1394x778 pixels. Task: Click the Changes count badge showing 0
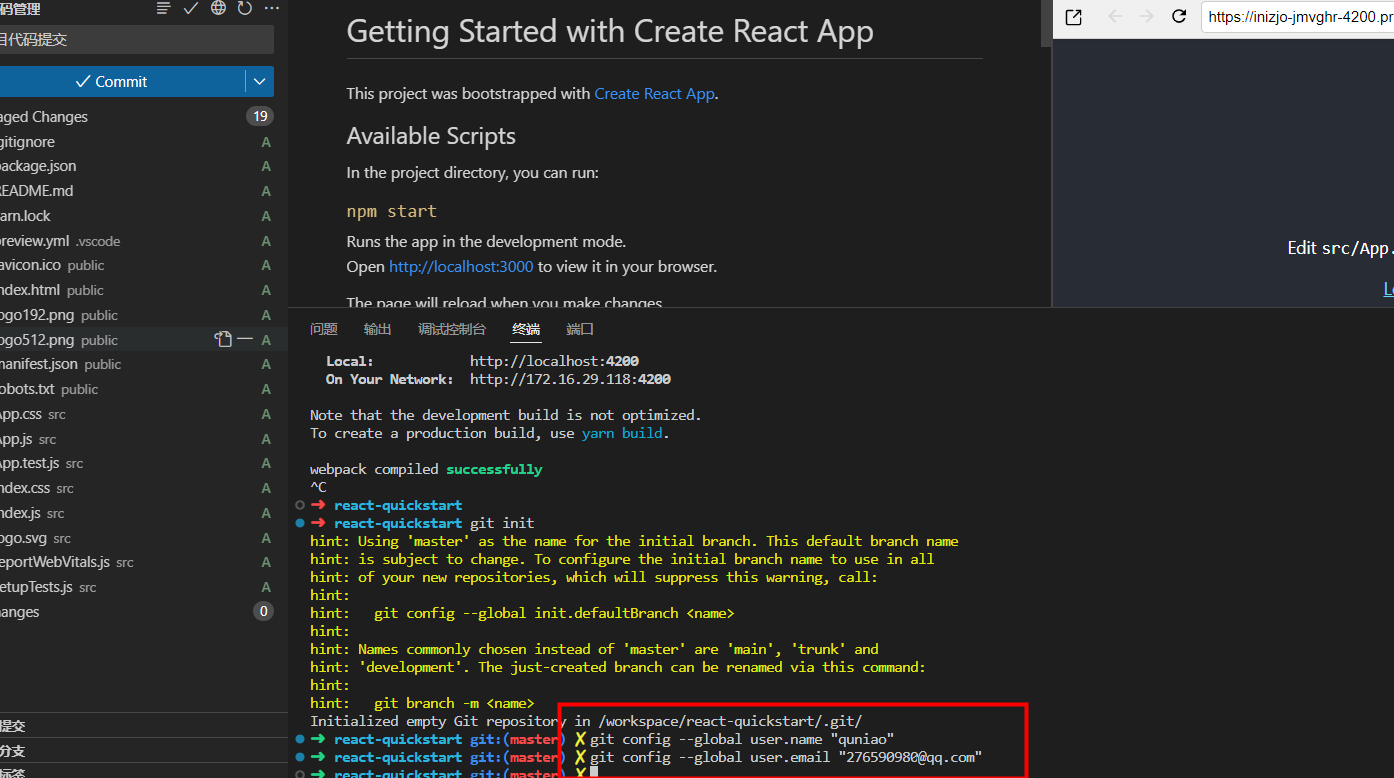tap(264, 612)
